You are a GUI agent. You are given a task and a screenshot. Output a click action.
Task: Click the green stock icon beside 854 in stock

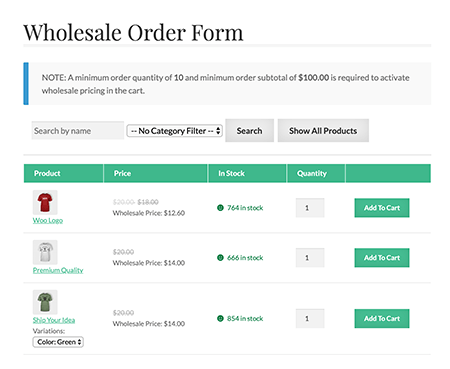tap(220, 318)
